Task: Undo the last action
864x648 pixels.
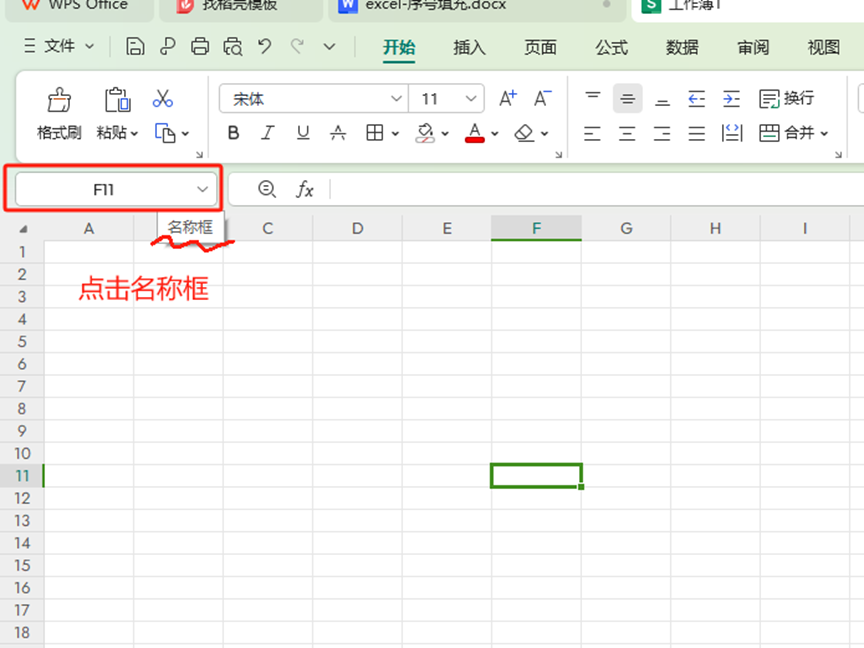Action: click(x=265, y=46)
